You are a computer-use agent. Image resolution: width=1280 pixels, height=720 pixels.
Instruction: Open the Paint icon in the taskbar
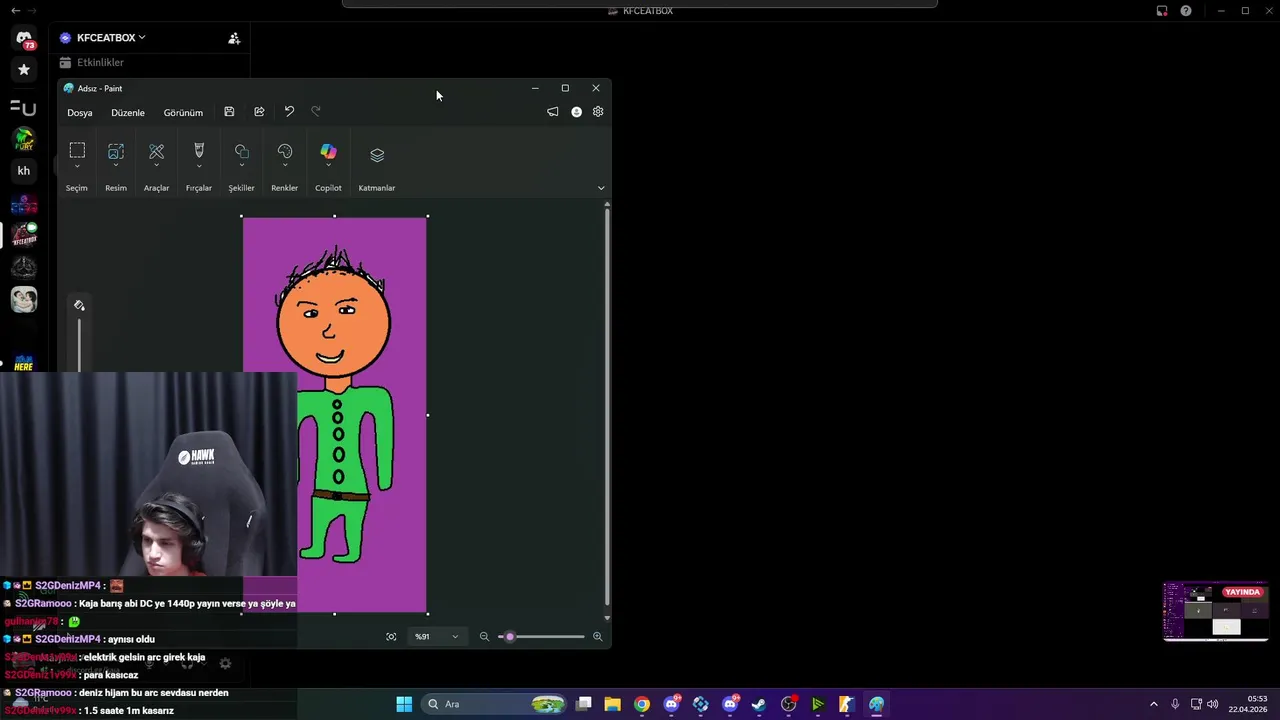pos(876,704)
